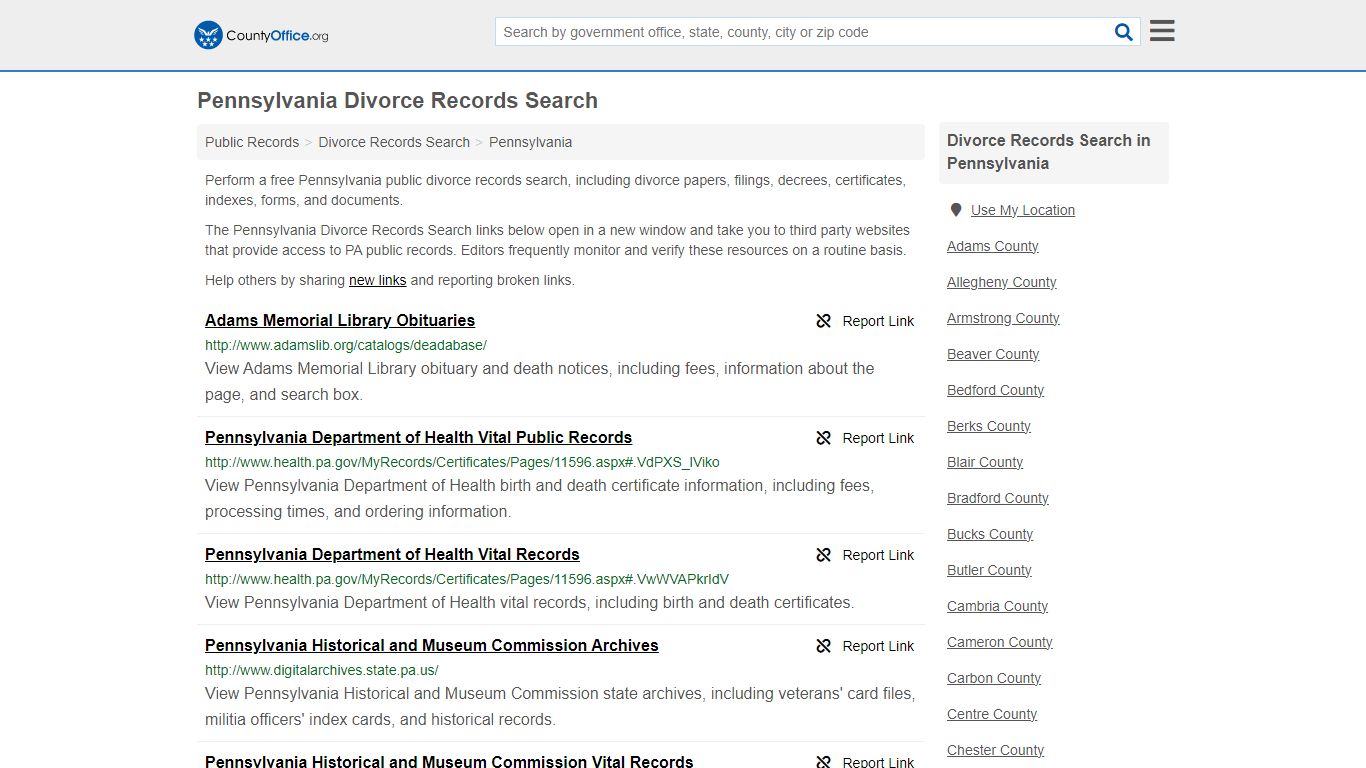The image size is (1366, 768).
Task: Click broken-link icon for Health Vital Records
Action: click(x=824, y=555)
